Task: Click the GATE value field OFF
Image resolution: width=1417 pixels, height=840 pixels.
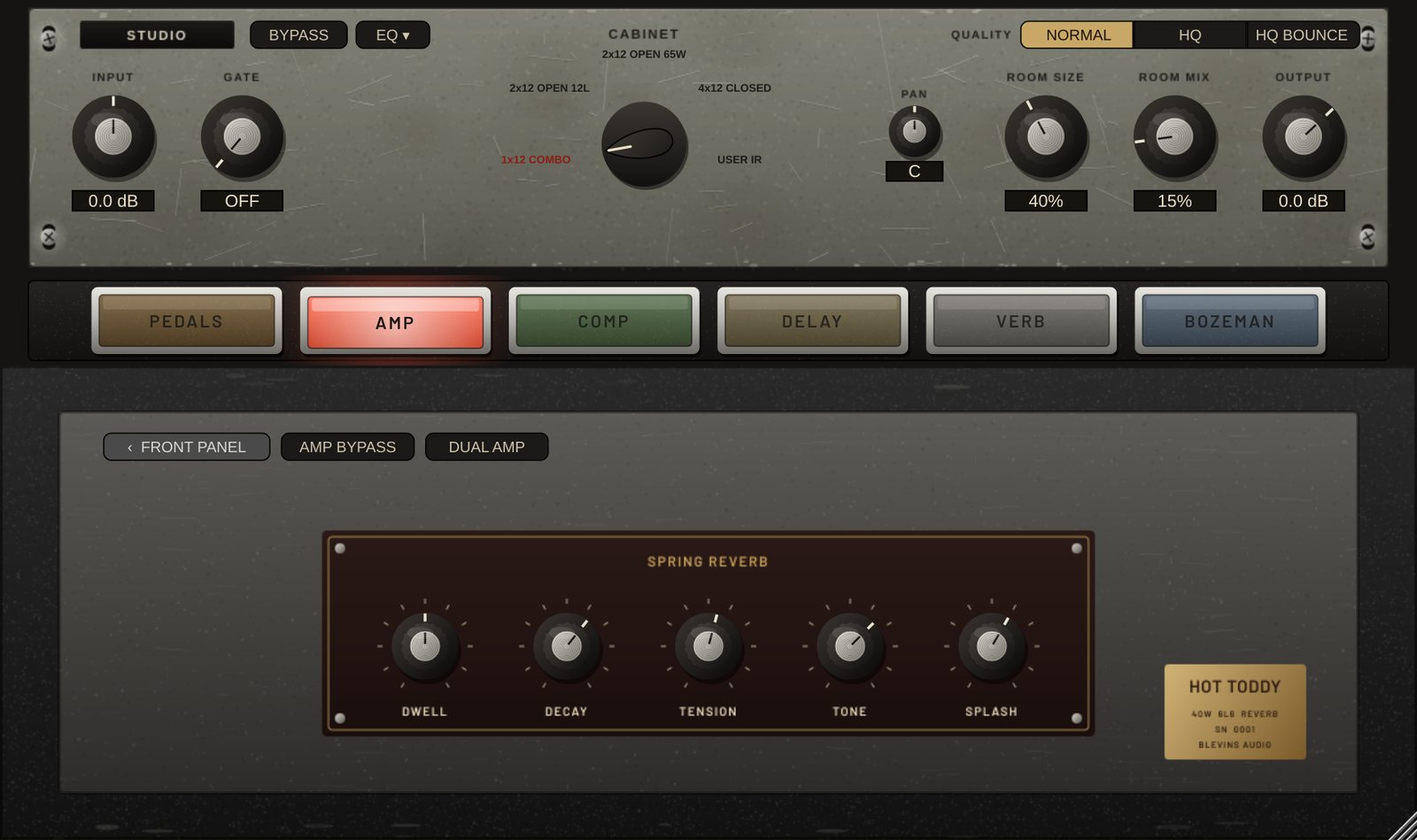Action: (242, 201)
